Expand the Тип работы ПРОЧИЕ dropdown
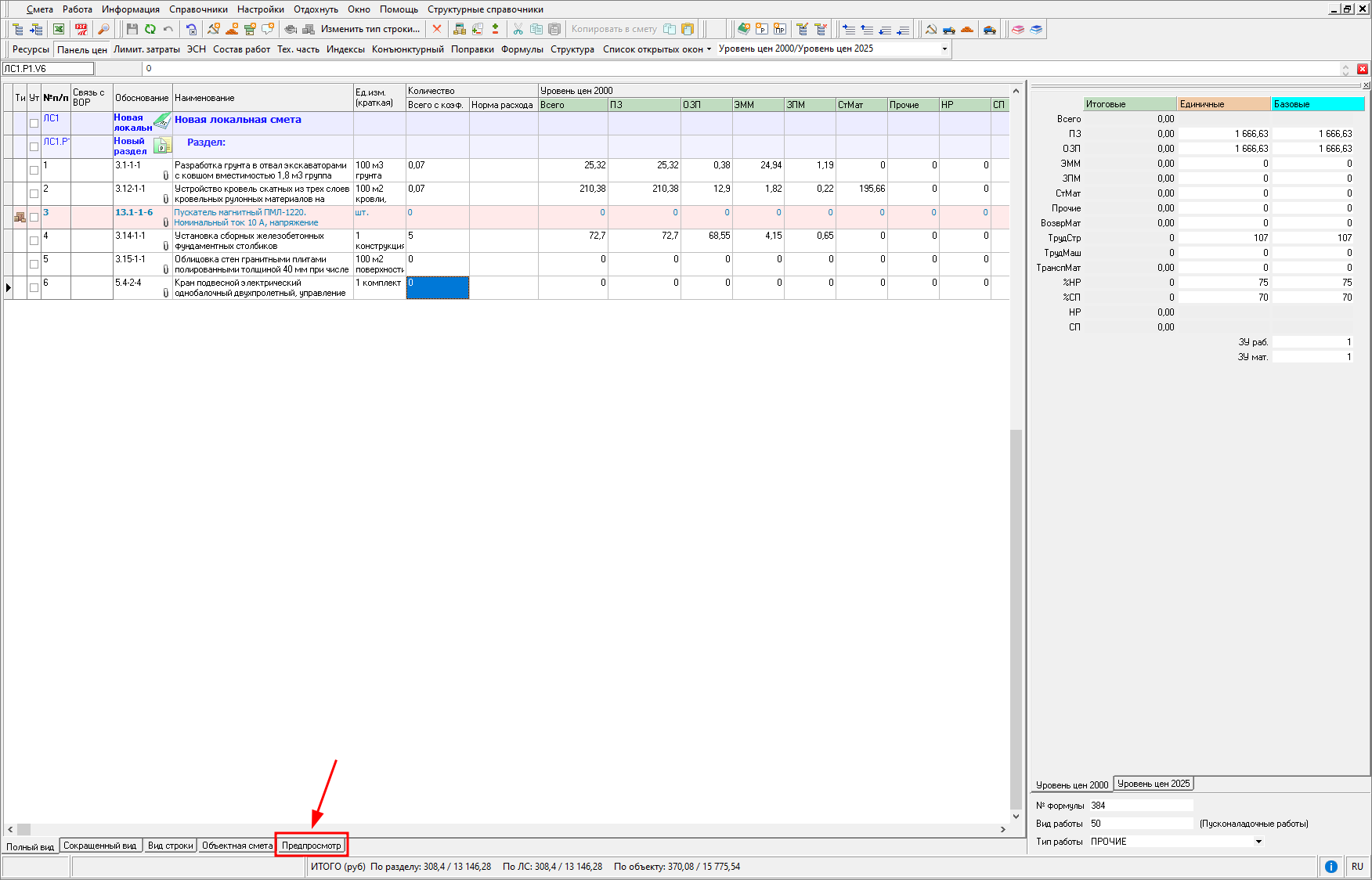1372x880 pixels. click(x=1258, y=842)
